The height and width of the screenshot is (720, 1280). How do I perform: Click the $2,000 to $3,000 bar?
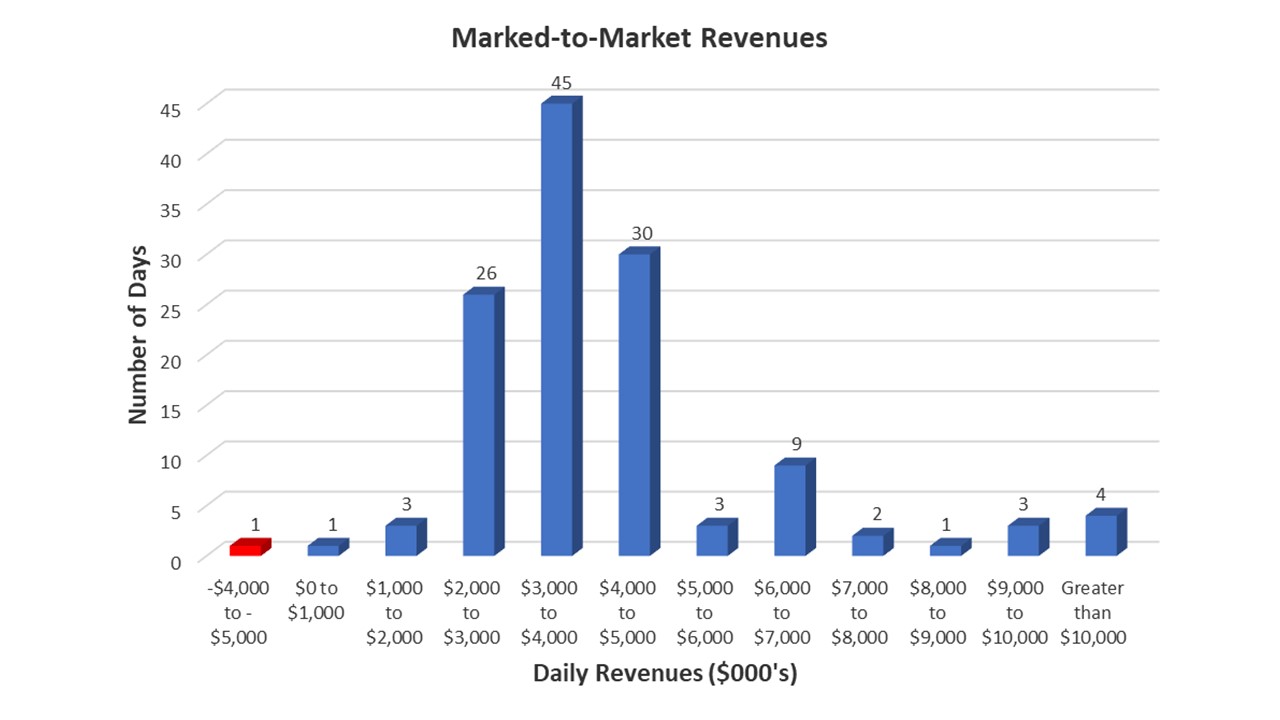pyautogui.click(x=479, y=424)
